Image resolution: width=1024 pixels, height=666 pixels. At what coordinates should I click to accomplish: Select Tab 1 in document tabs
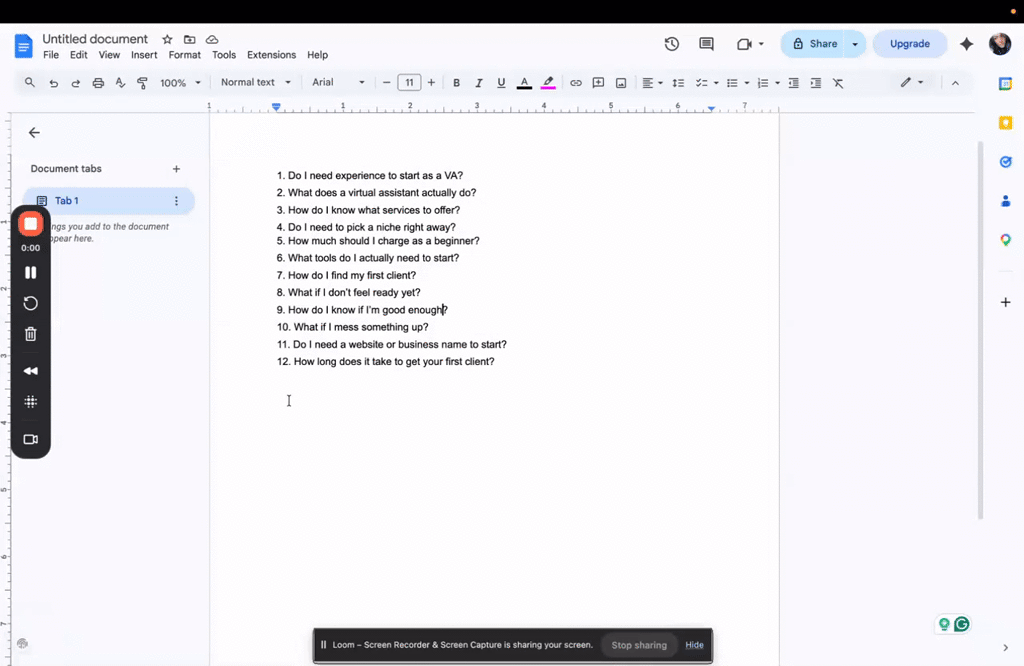coord(108,200)
